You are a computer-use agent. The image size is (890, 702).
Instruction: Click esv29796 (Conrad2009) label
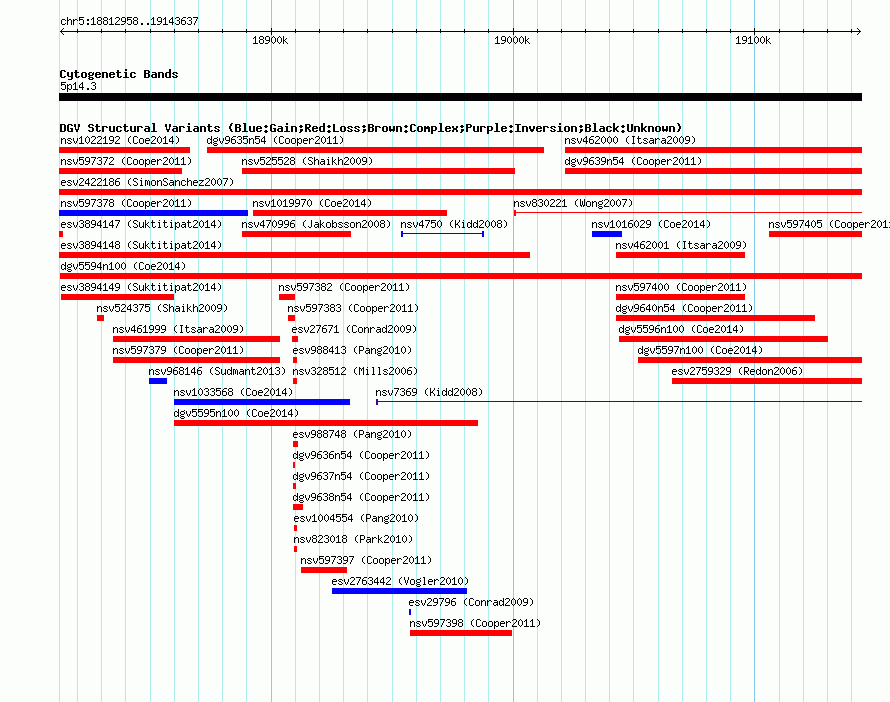pos(471,602)
